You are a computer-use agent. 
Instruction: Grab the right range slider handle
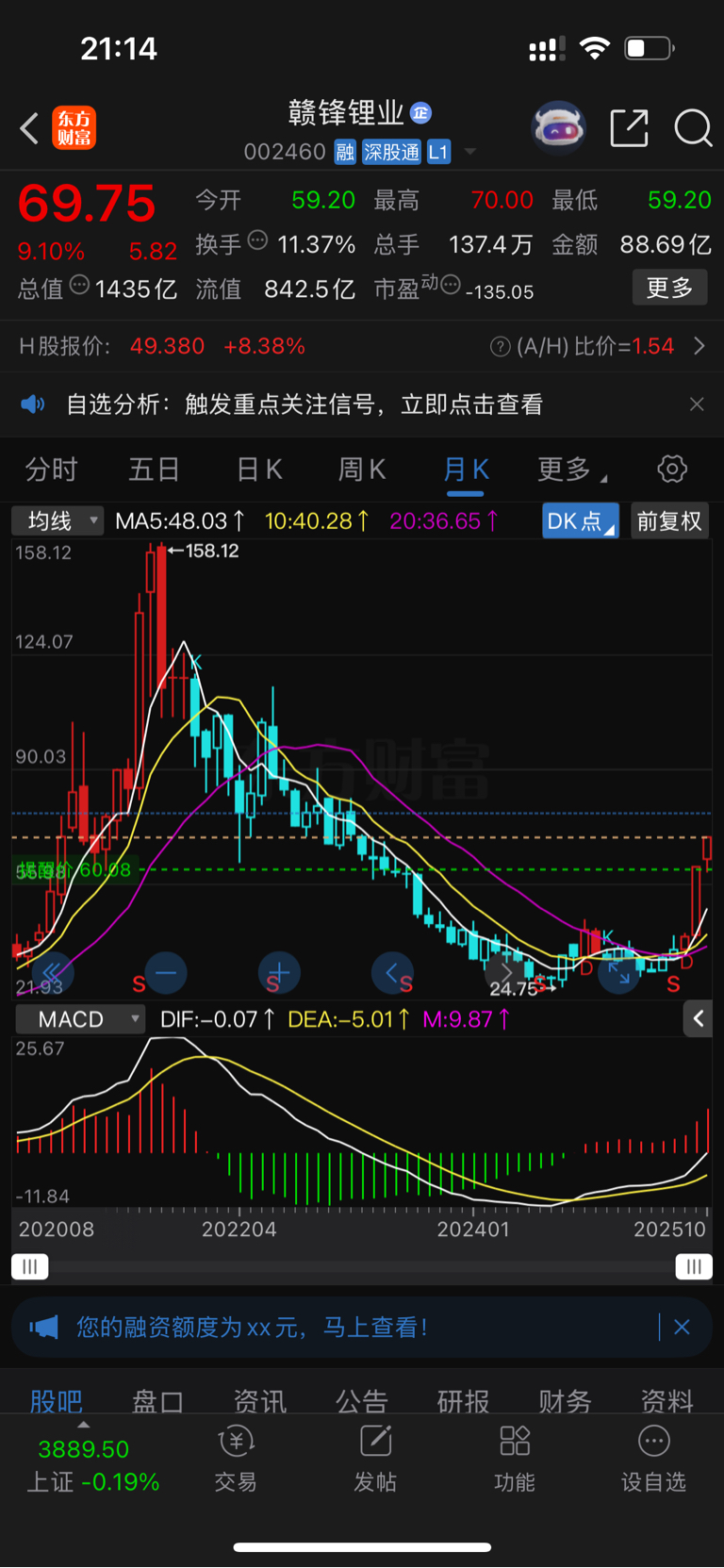point(694,1266)
